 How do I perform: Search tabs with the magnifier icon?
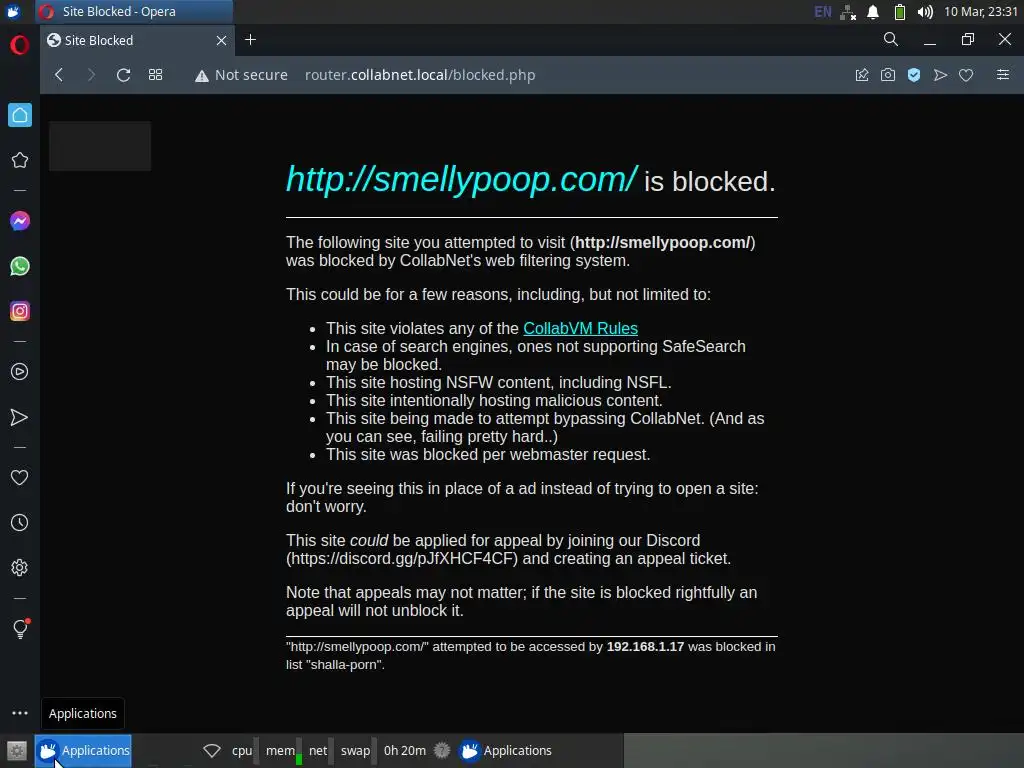(891, 40)
